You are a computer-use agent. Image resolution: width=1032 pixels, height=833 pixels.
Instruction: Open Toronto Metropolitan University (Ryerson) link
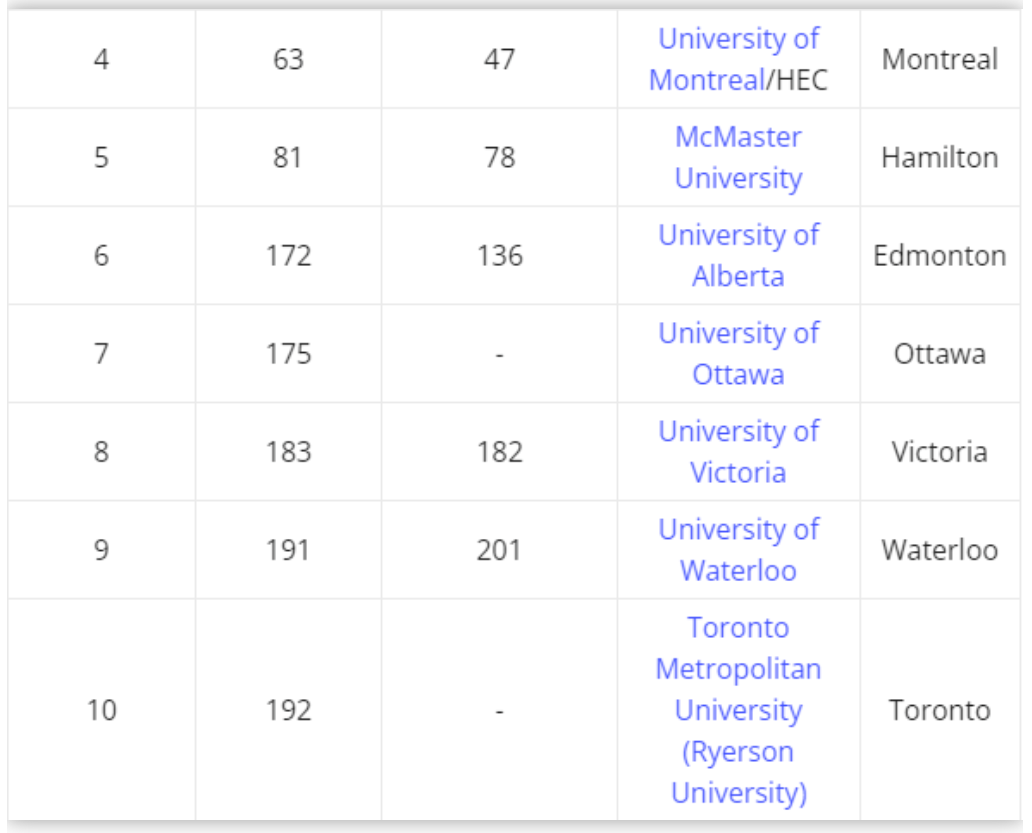coord(738,710)
